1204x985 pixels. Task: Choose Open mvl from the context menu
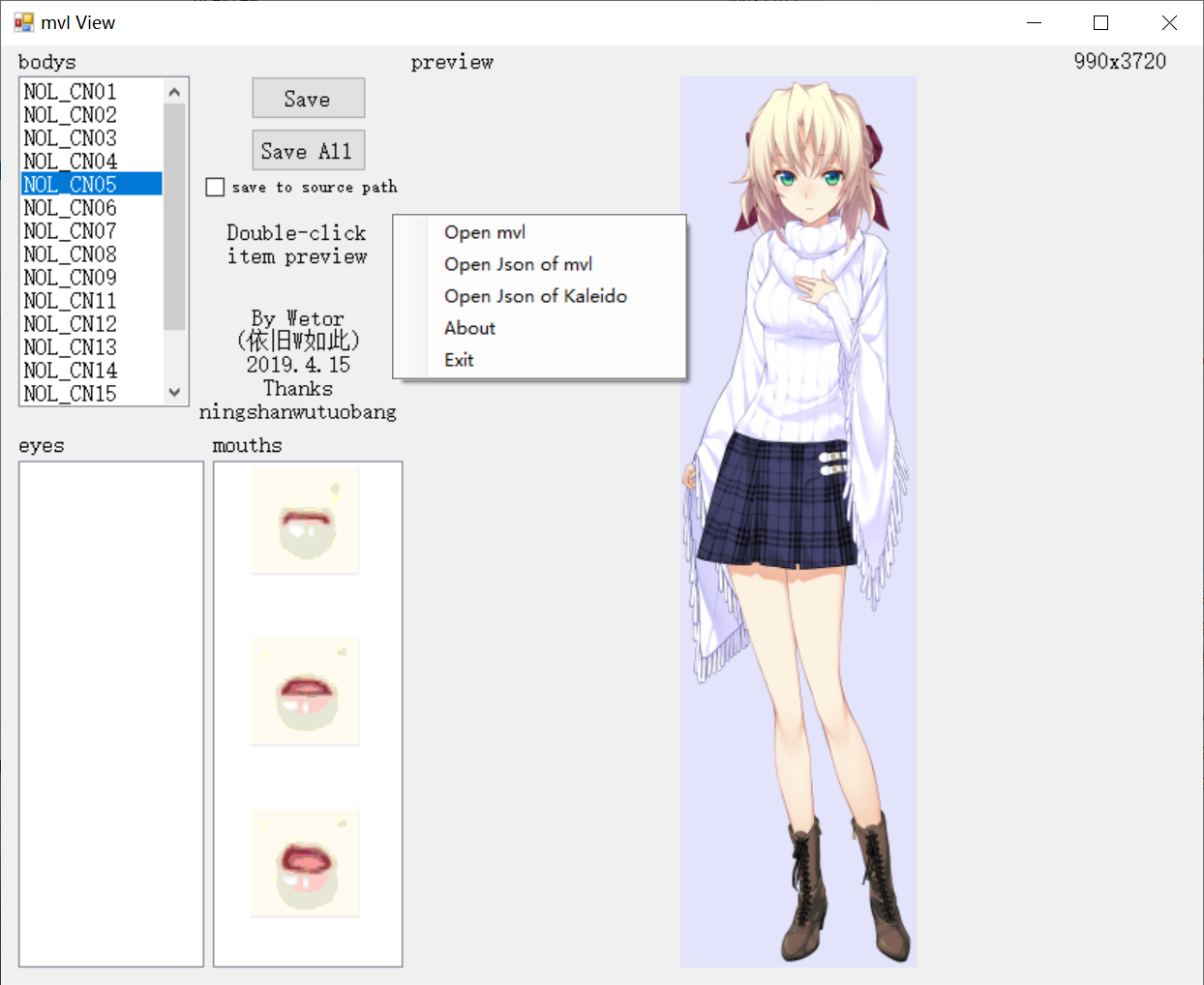[539, 232]
